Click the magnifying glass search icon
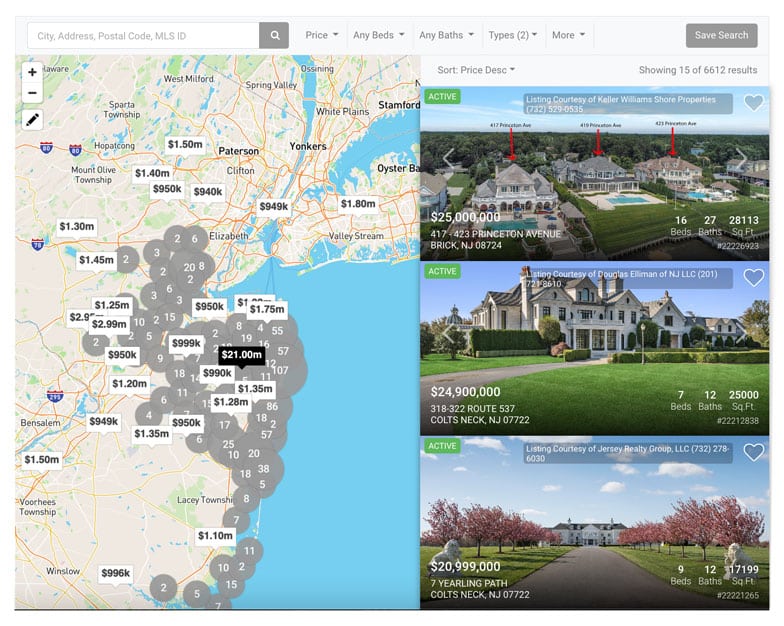 [274, 36]
